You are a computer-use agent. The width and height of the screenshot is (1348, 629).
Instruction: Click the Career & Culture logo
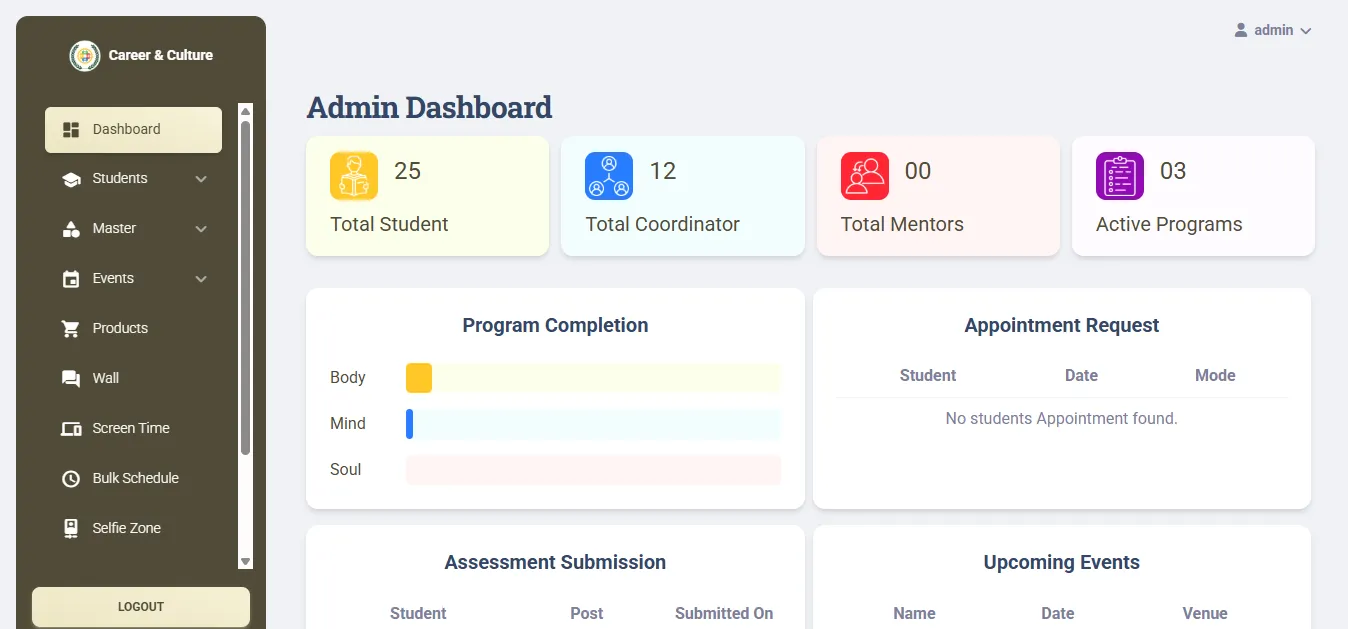tap(140, 55)
